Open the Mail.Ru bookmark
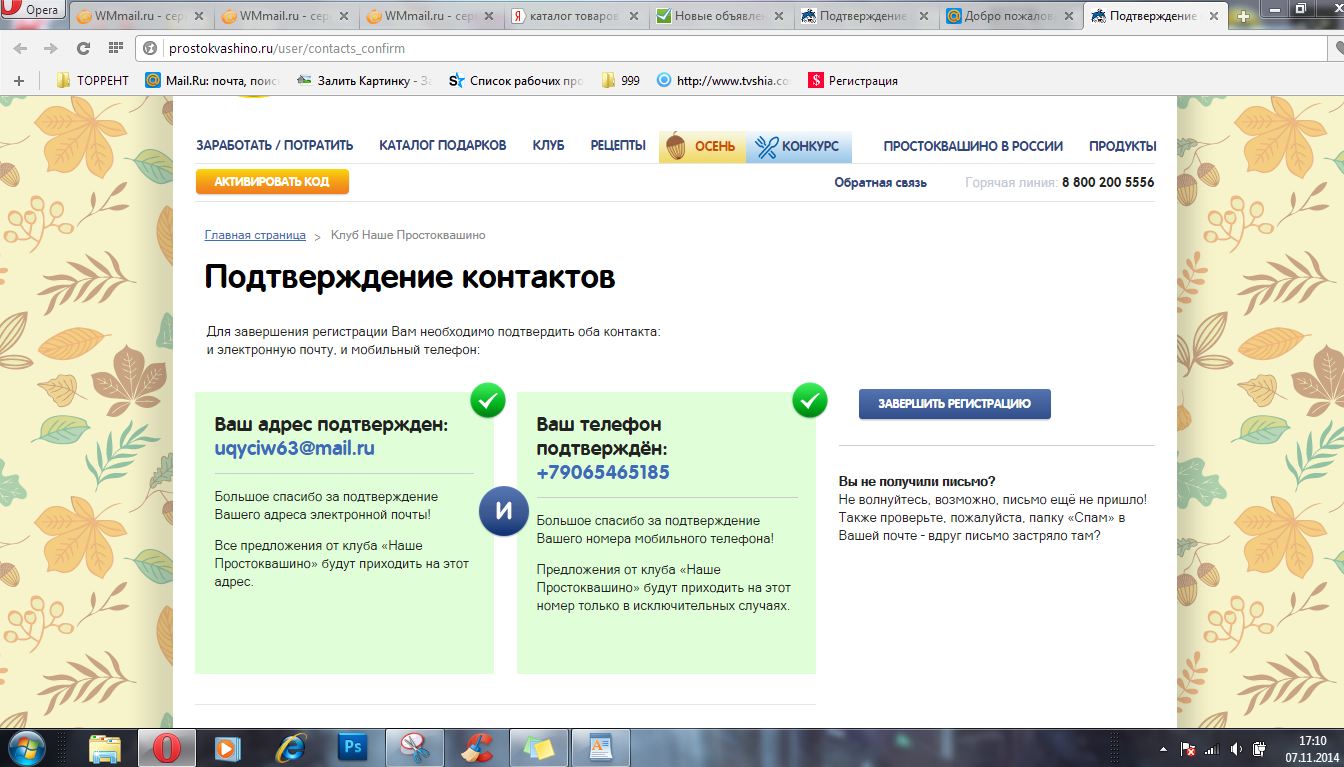The height and width of the screenshot is (767, 1344). [x=213, y=81]
